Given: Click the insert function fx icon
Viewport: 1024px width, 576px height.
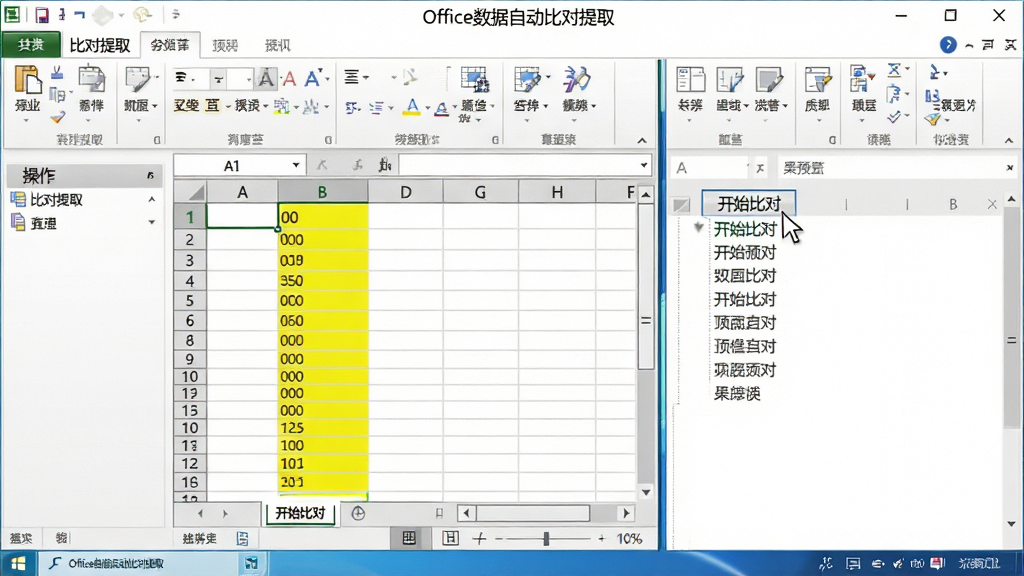Looking at the screenshot, I should (x=385, y=165).
